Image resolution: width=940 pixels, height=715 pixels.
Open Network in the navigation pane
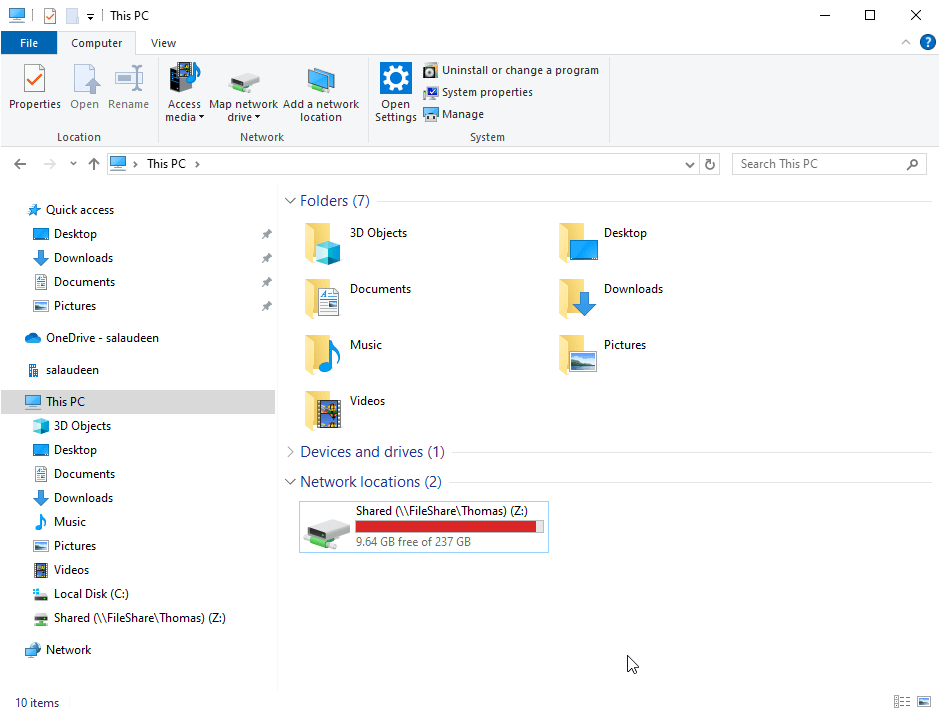coord(68,650)
